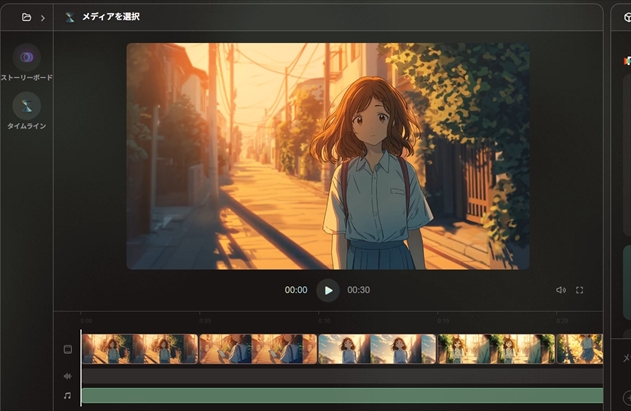Click the video track icon
The image size is (631, 411).
point(68,349)
